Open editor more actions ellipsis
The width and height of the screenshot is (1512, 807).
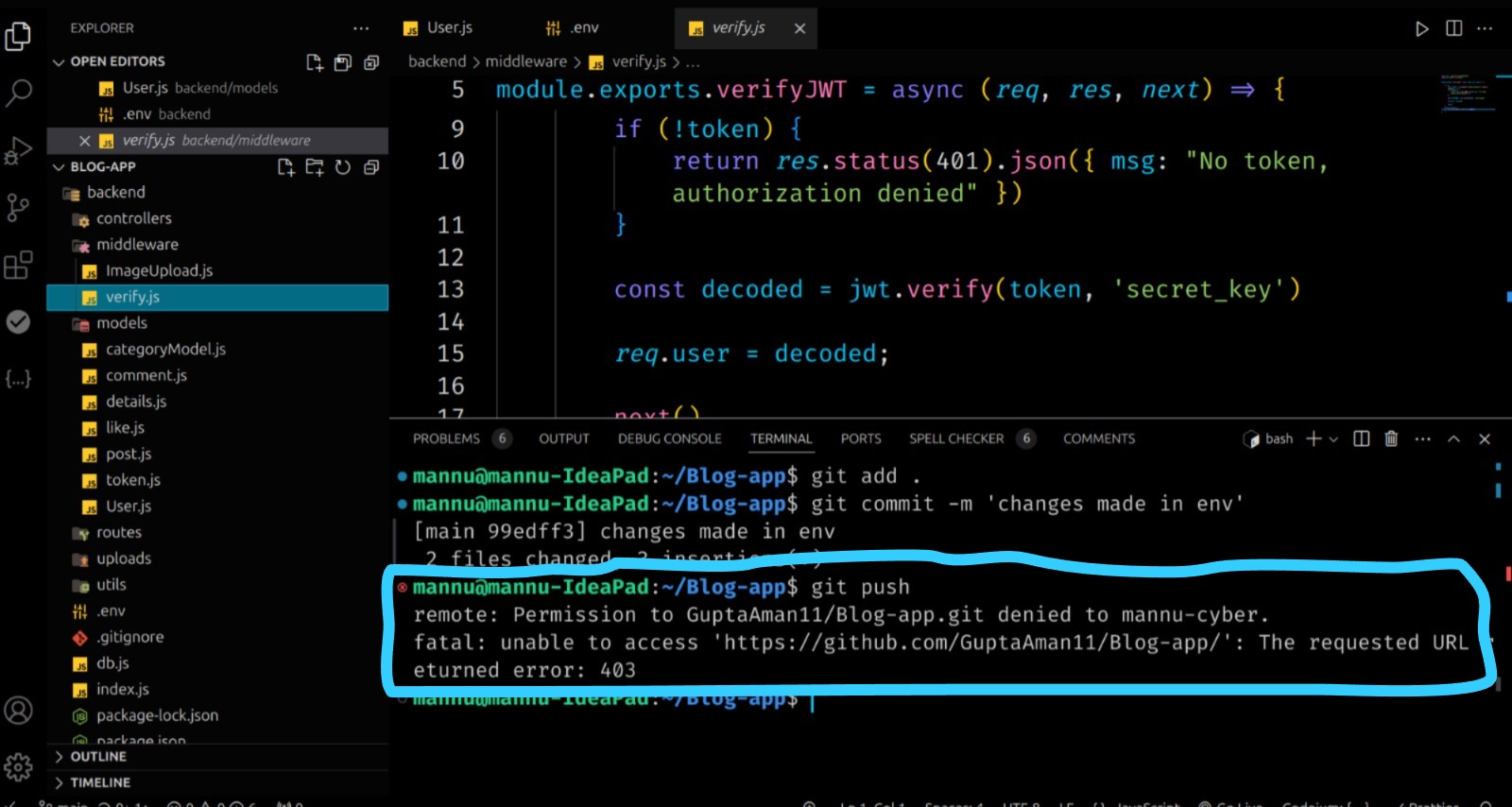(x=1485, y=28)
